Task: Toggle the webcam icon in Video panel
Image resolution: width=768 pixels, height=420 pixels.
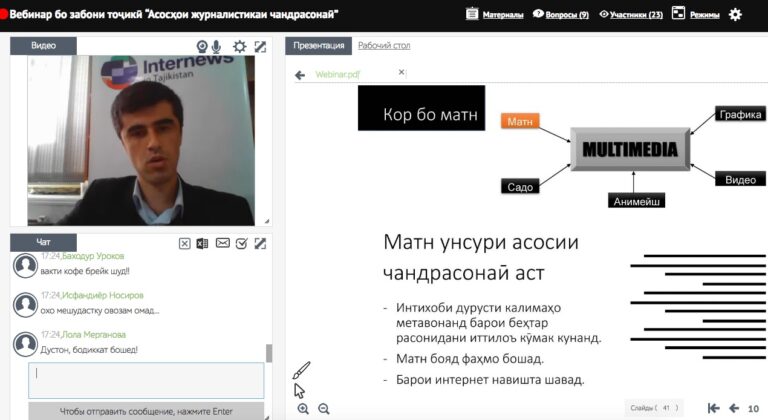Action: point(202,47)
